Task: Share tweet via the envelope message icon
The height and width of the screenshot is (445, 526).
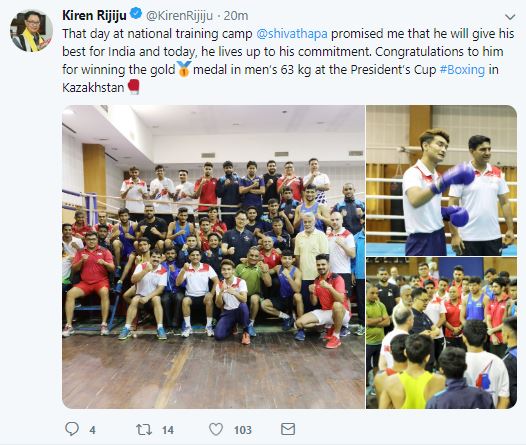Action: pyautogui.click(x=288, y=429)
